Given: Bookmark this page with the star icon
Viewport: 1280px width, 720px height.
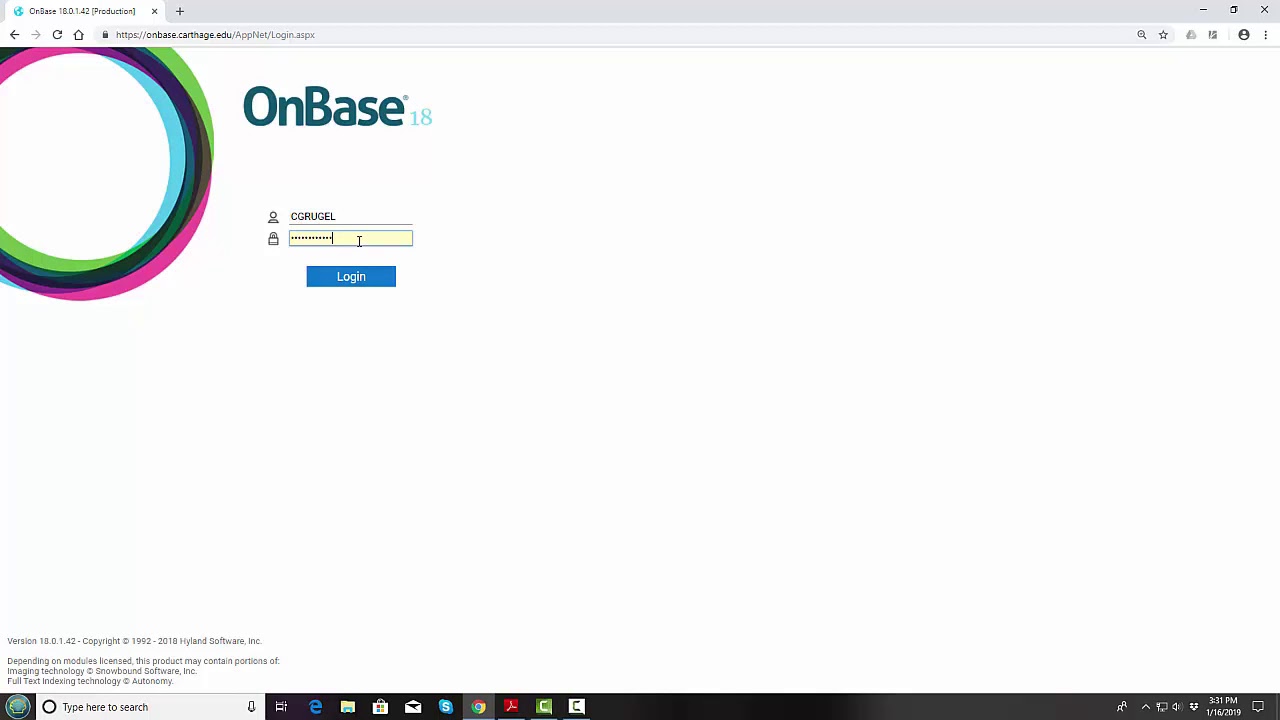Looking at the screenshot, I should (x=1163, y=35).
